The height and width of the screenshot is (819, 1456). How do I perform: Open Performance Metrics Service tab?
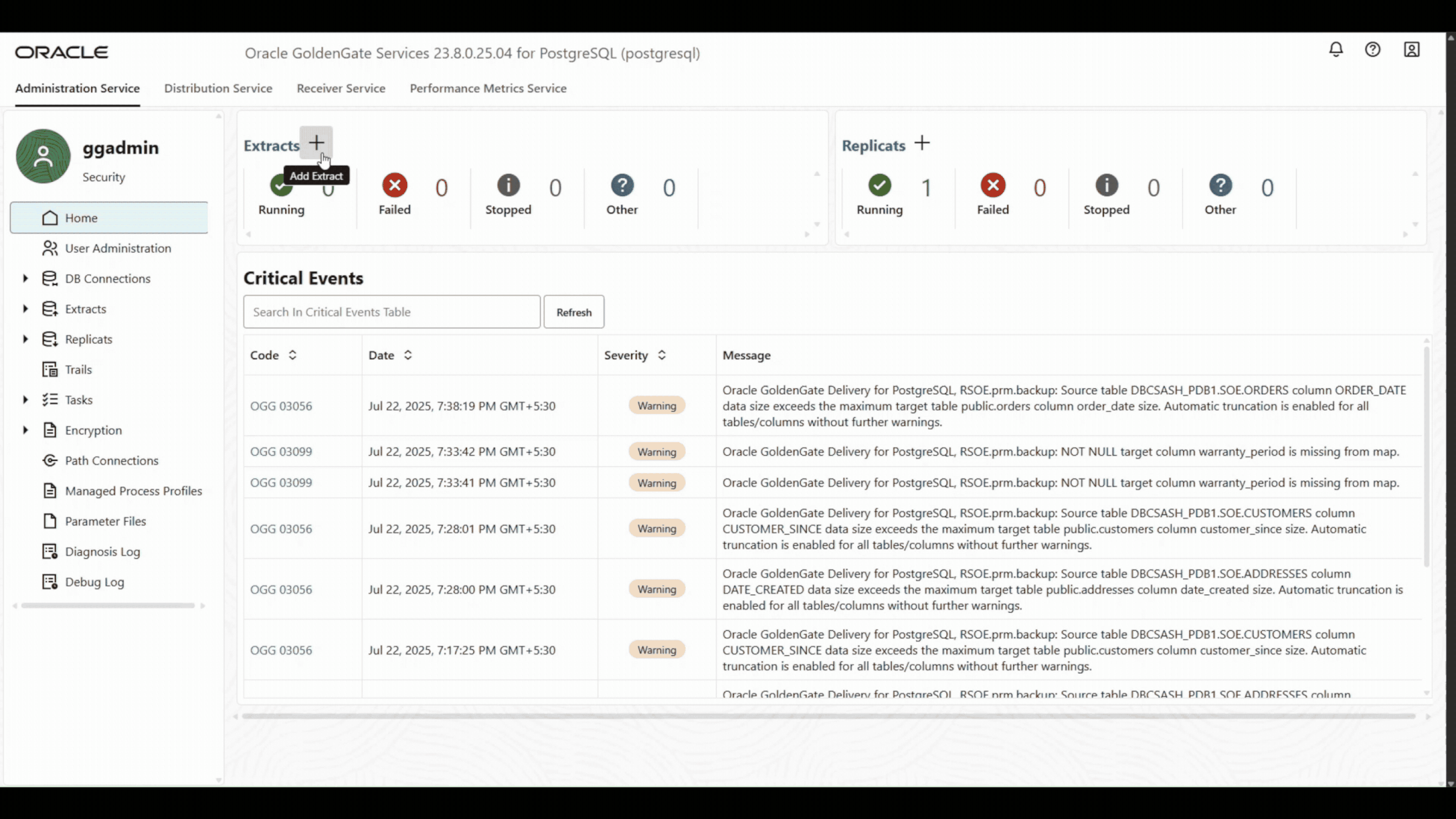coord(487,88)
